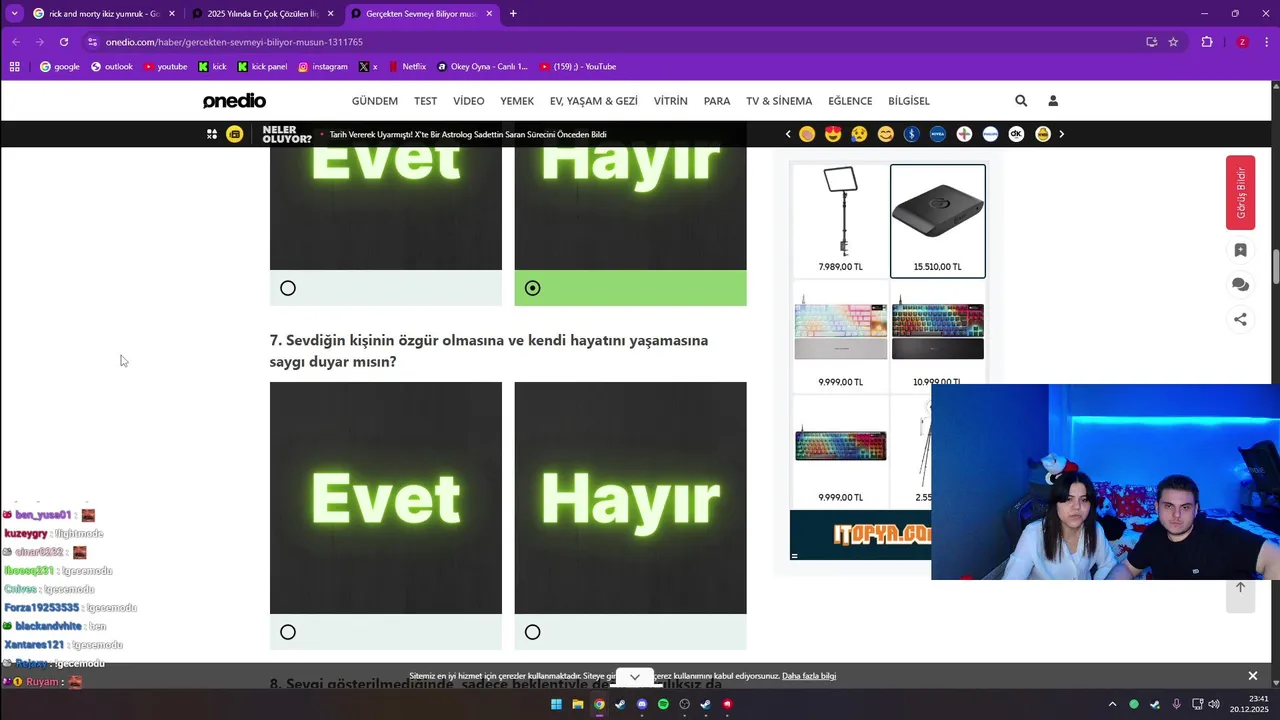
Task: Open Discord from the taskbar
Action: click(x=642, y=704)
